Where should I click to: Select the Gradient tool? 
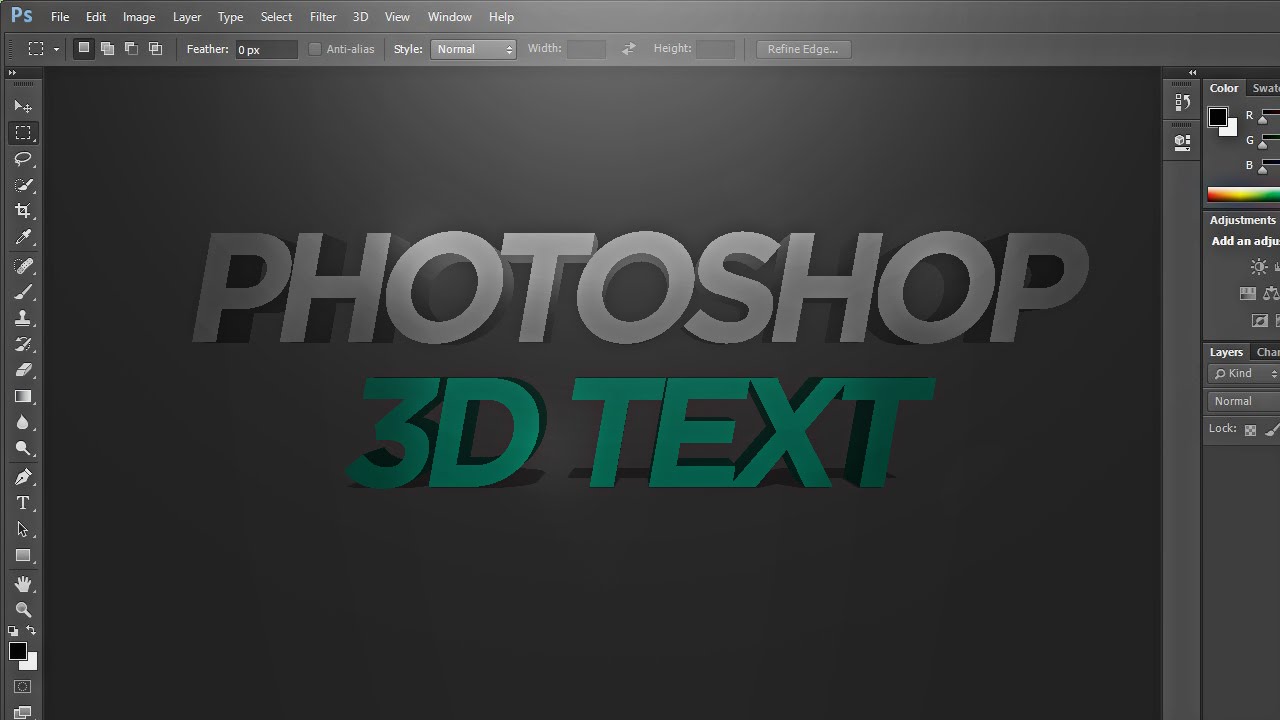pyautogui.click(x=23, y=396)
